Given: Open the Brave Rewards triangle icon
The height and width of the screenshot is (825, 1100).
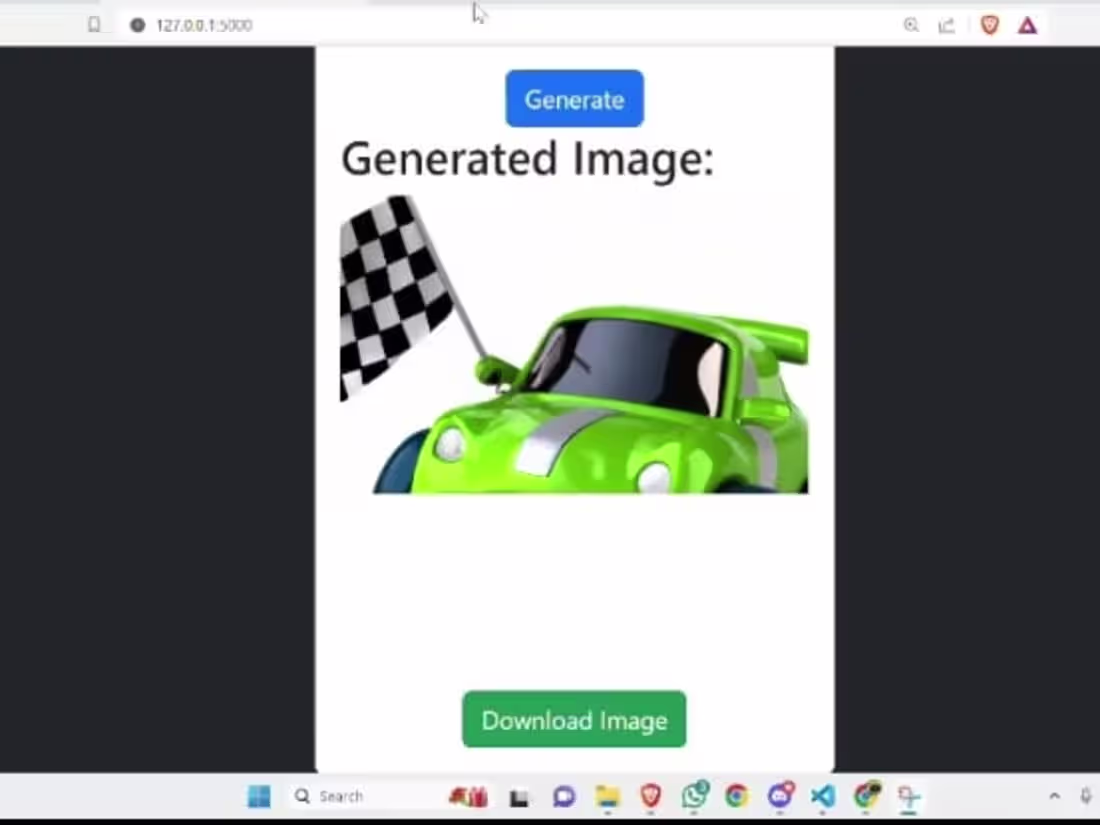Looking at the screenshot, I should tap(1027, 26).
